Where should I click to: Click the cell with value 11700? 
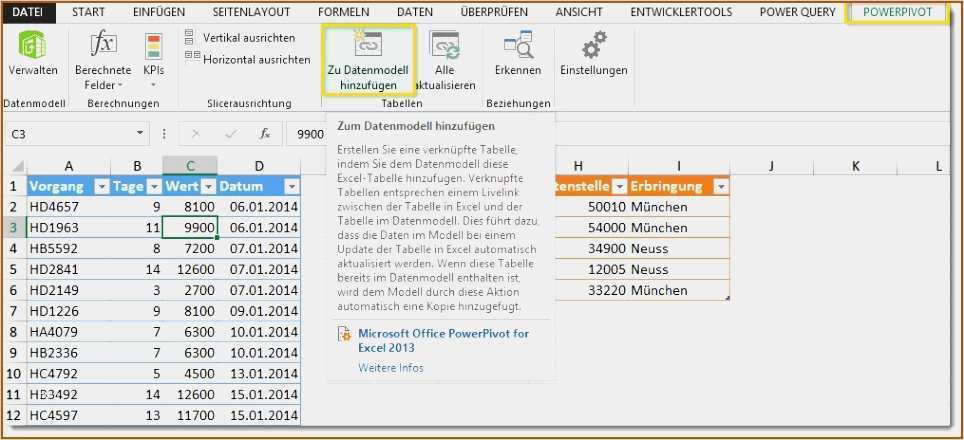[190, 415]
